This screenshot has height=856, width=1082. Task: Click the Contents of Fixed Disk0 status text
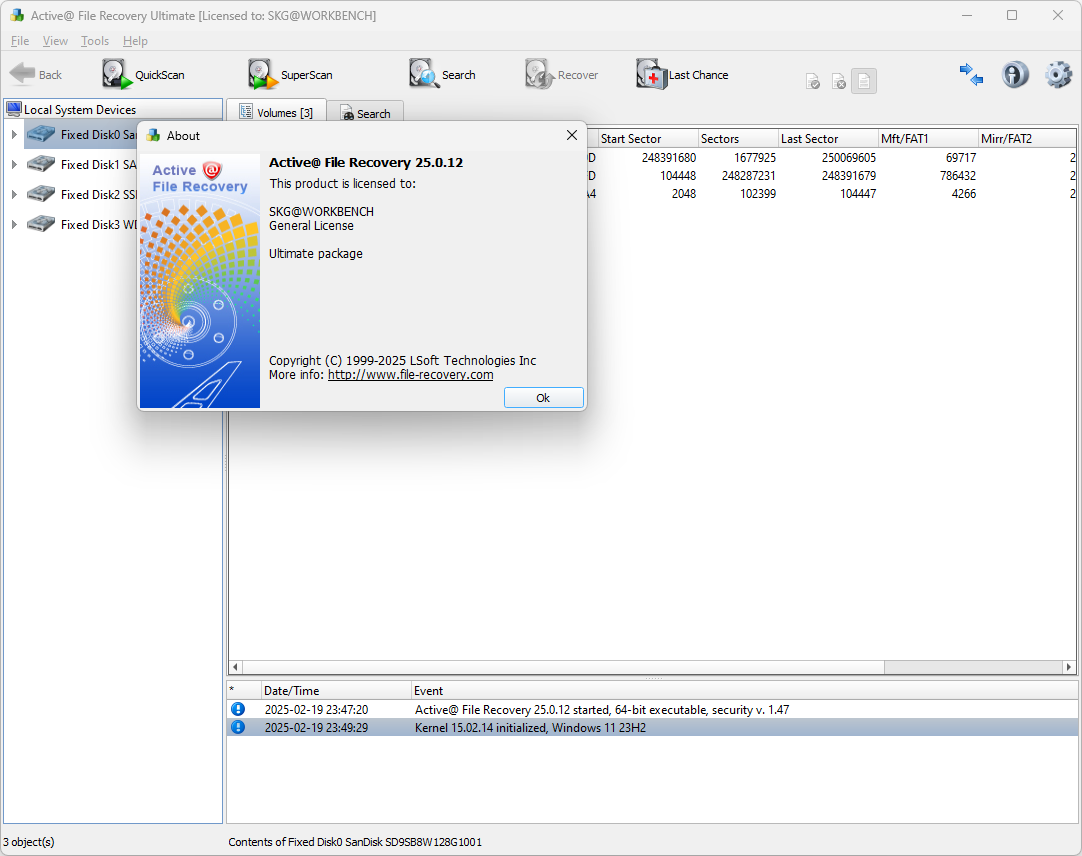[355, 842]
